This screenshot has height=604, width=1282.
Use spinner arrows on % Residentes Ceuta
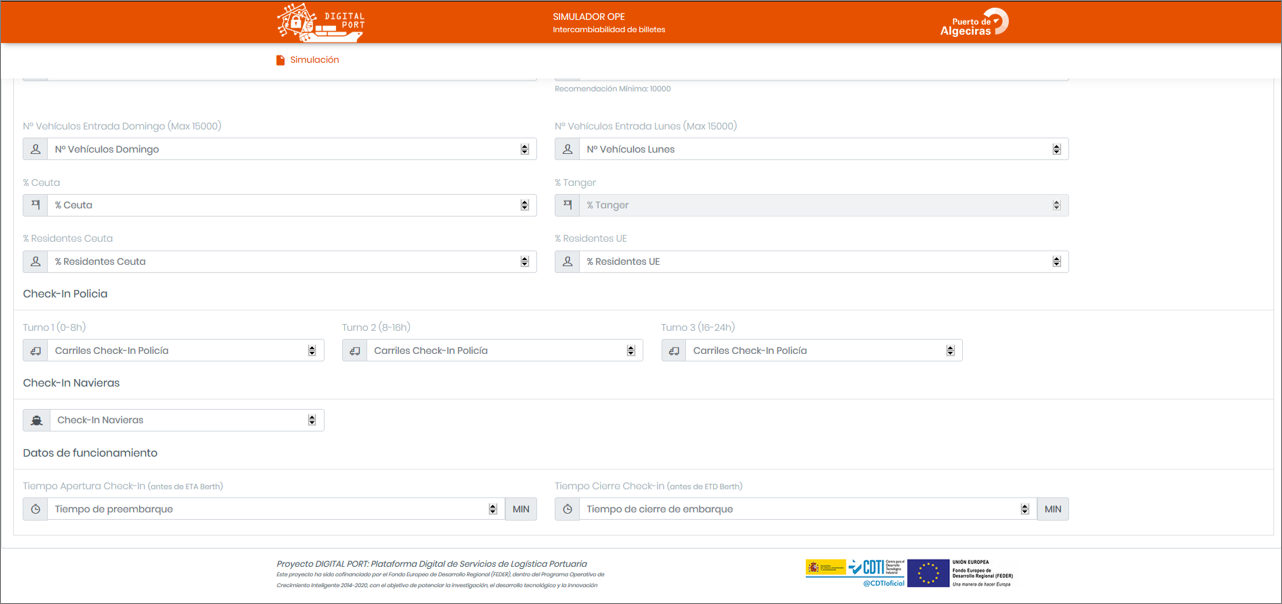(x=524, y=261)
